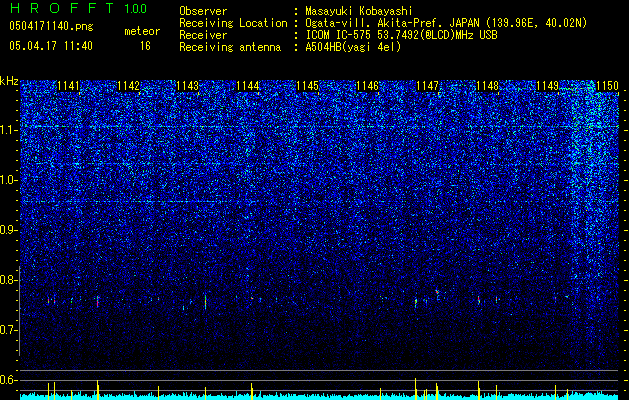Select the A504HB(yagi 4el) antenna text

tap(353, 47)
